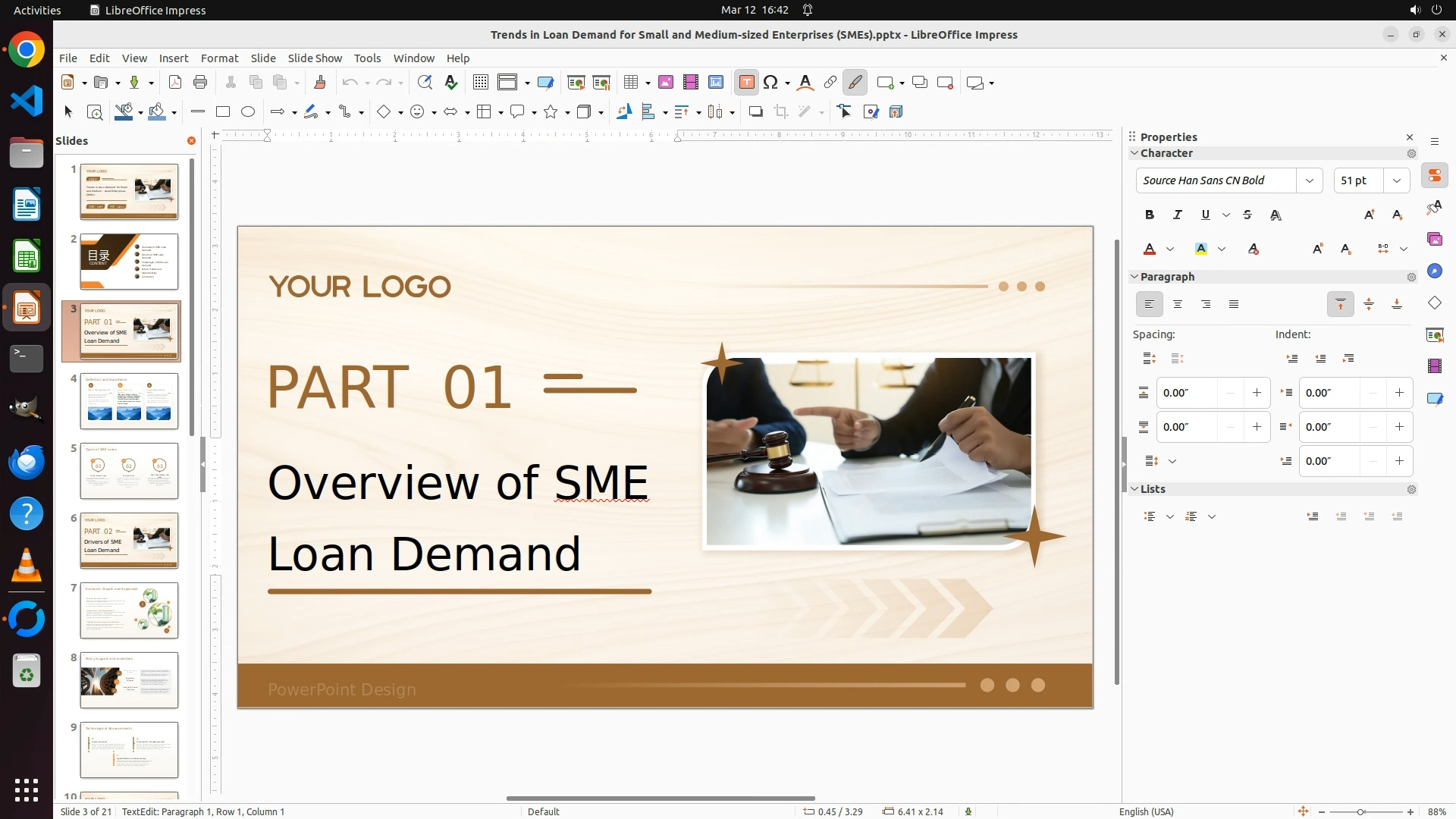Click the Display Grid toolbar icon
1456x819 pixels.
pyautogui.click(x=480, y=83)
